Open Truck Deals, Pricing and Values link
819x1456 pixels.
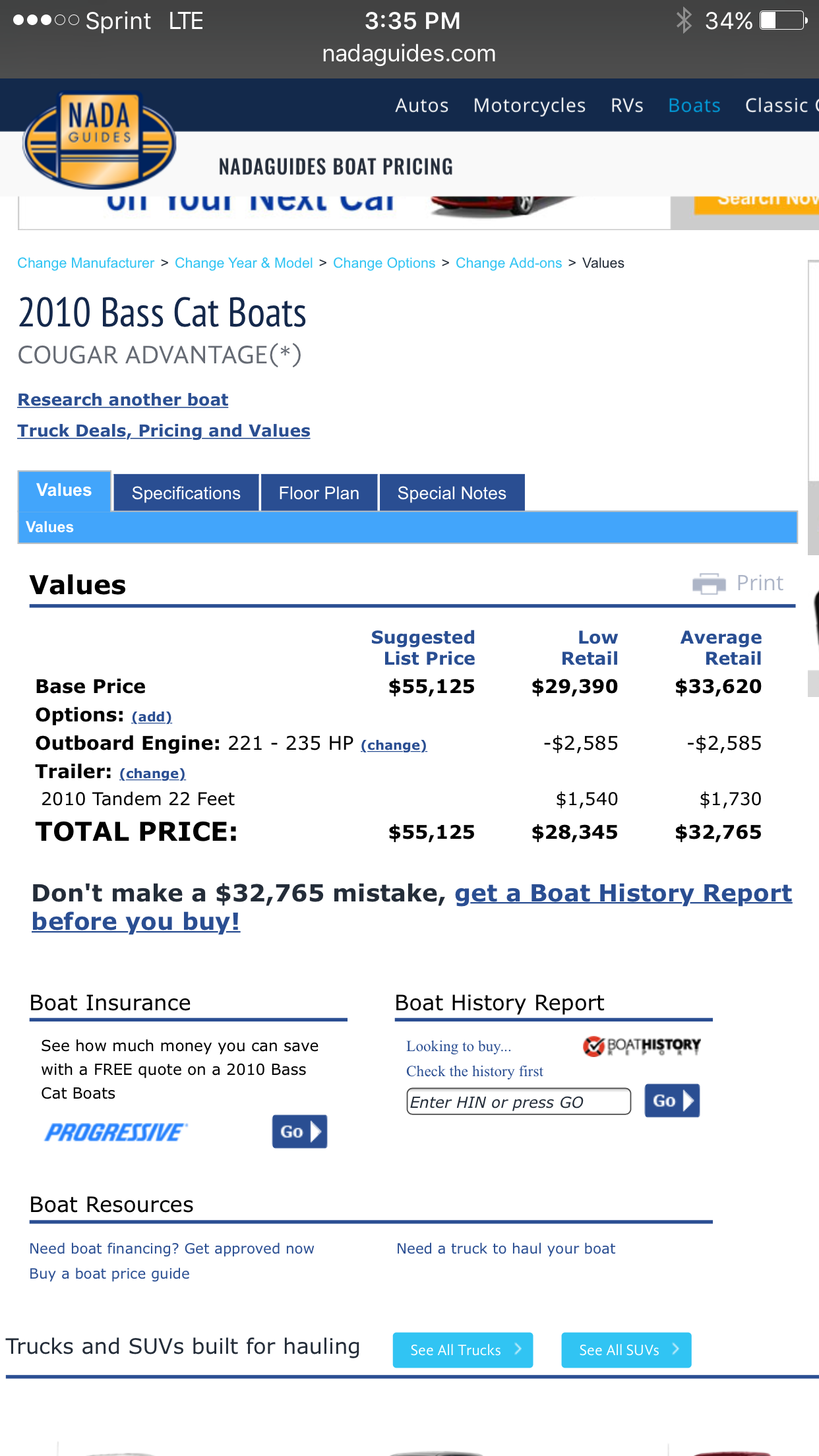click(164, 431)
